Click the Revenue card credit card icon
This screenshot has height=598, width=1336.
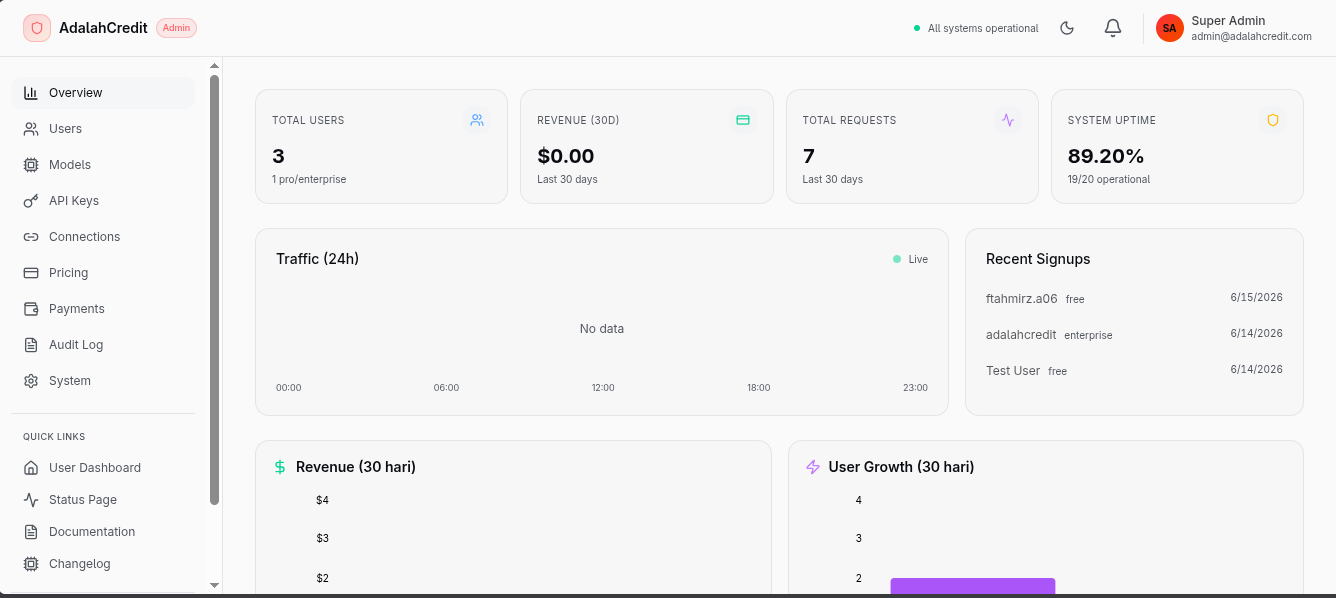point(743,120)
